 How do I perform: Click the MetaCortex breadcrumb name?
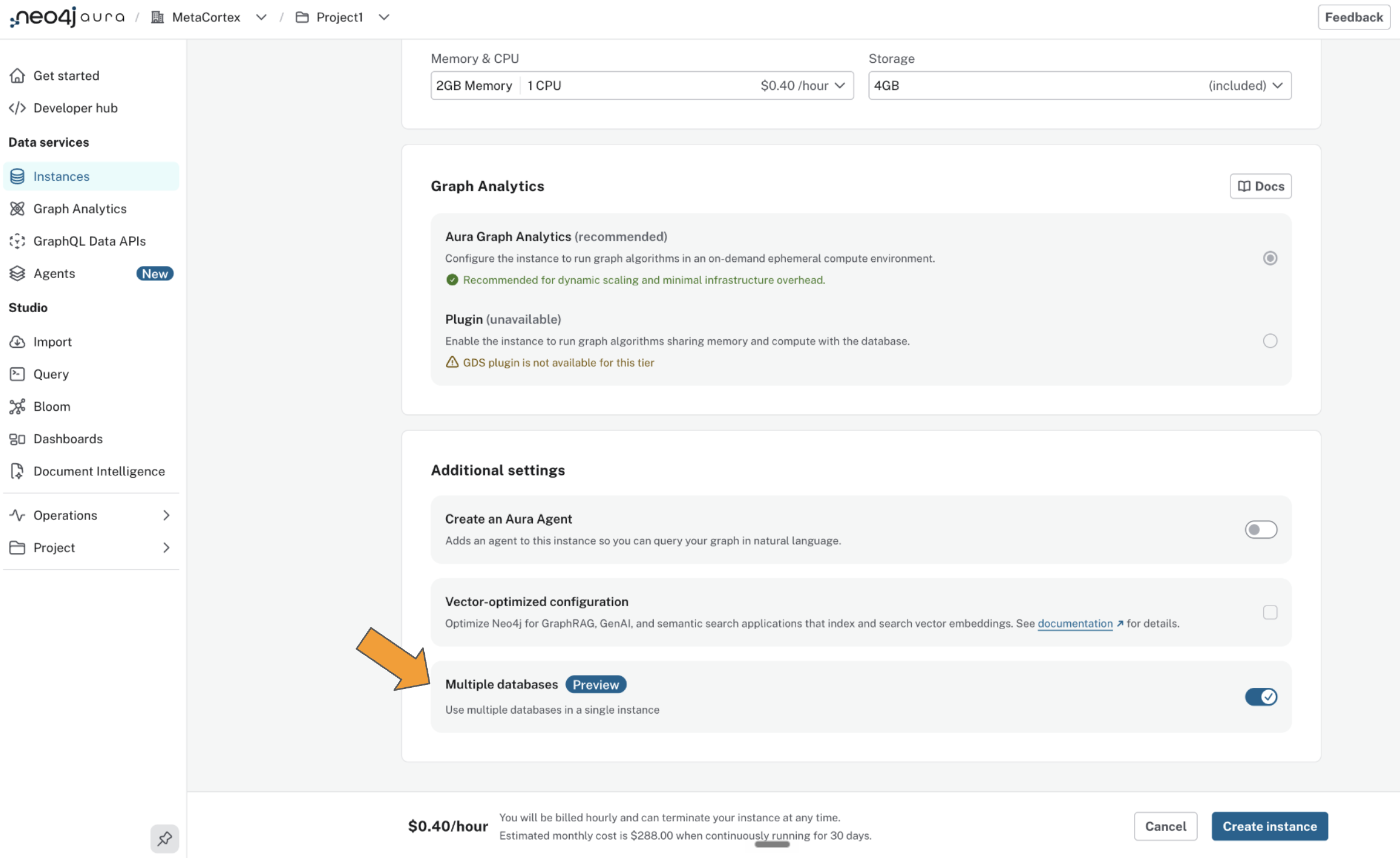click(x=206, y=18)
